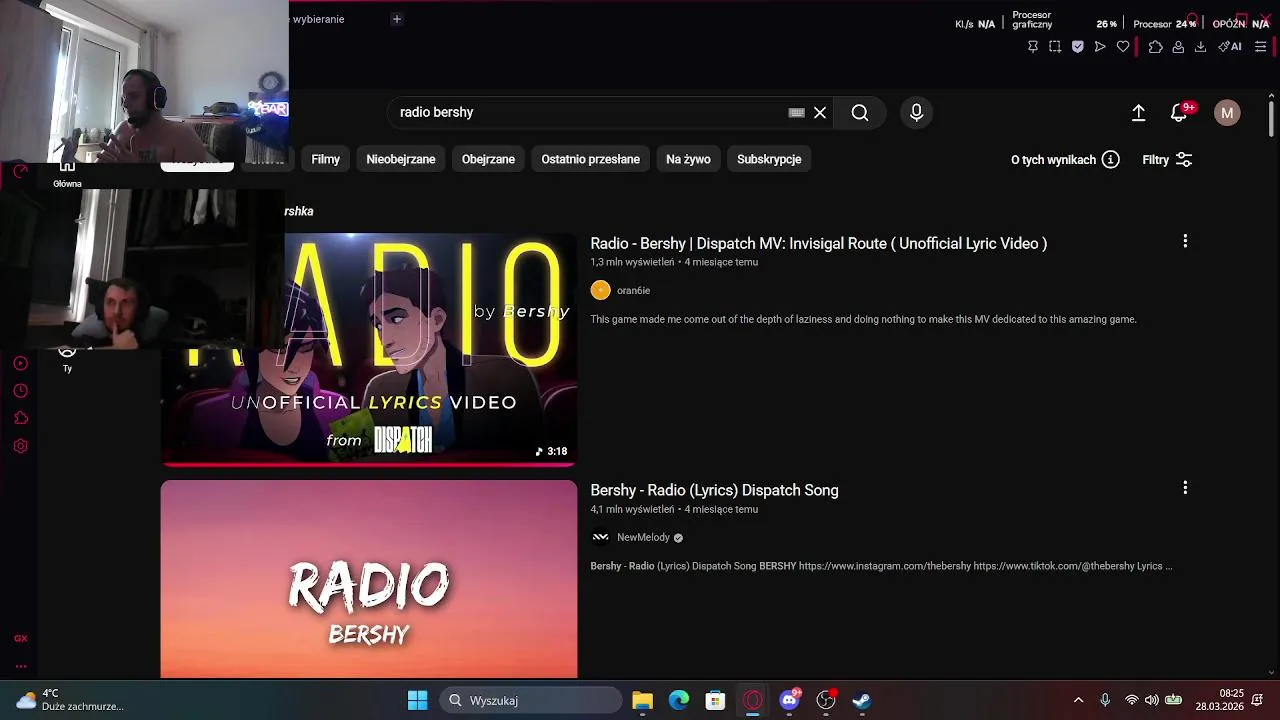Focus the search box containing radio bershy

[x=590, y=113]
